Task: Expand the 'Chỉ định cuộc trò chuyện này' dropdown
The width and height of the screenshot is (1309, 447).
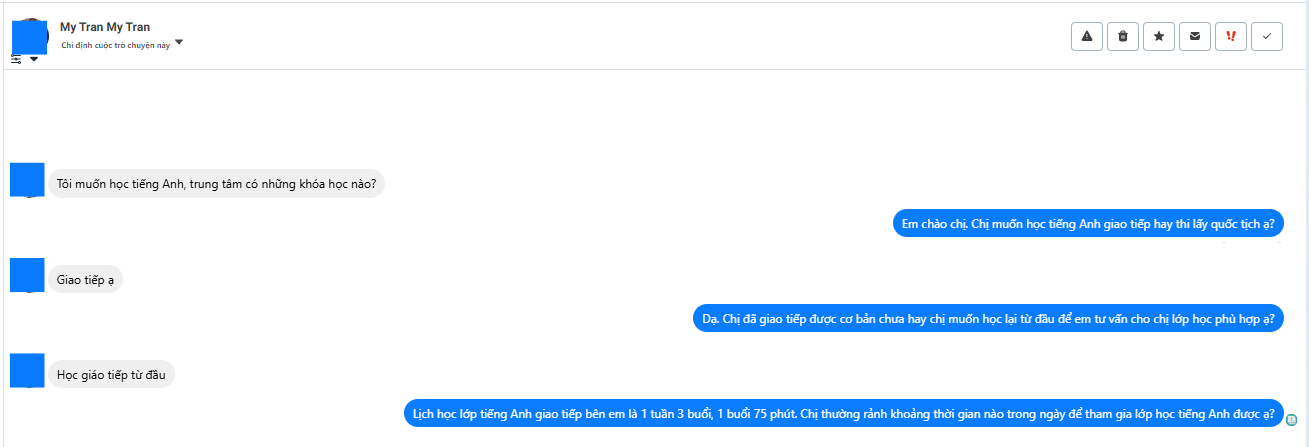Action: click(179, 43)
